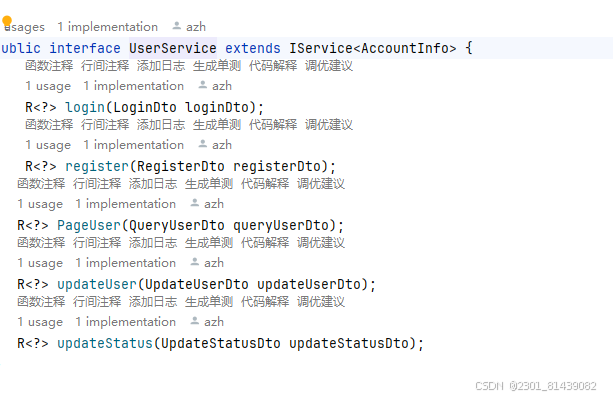Click the author icon on the interface hint line
This screenshot has height=397, width=613.
click(177, 26)
